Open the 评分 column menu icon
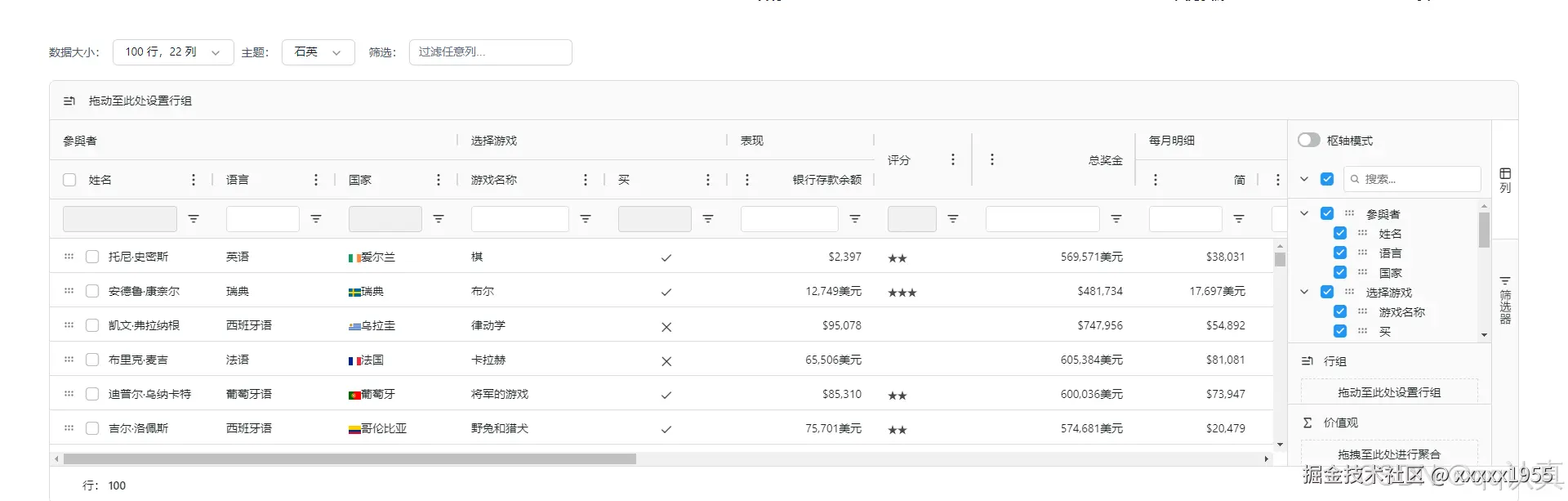This screenshot has width=1568, height=501. [953, 159]
